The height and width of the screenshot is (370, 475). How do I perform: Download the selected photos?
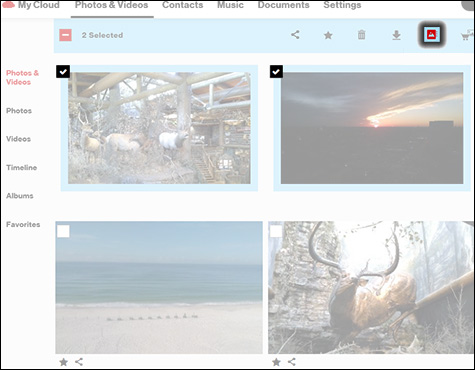click(396, 35)
